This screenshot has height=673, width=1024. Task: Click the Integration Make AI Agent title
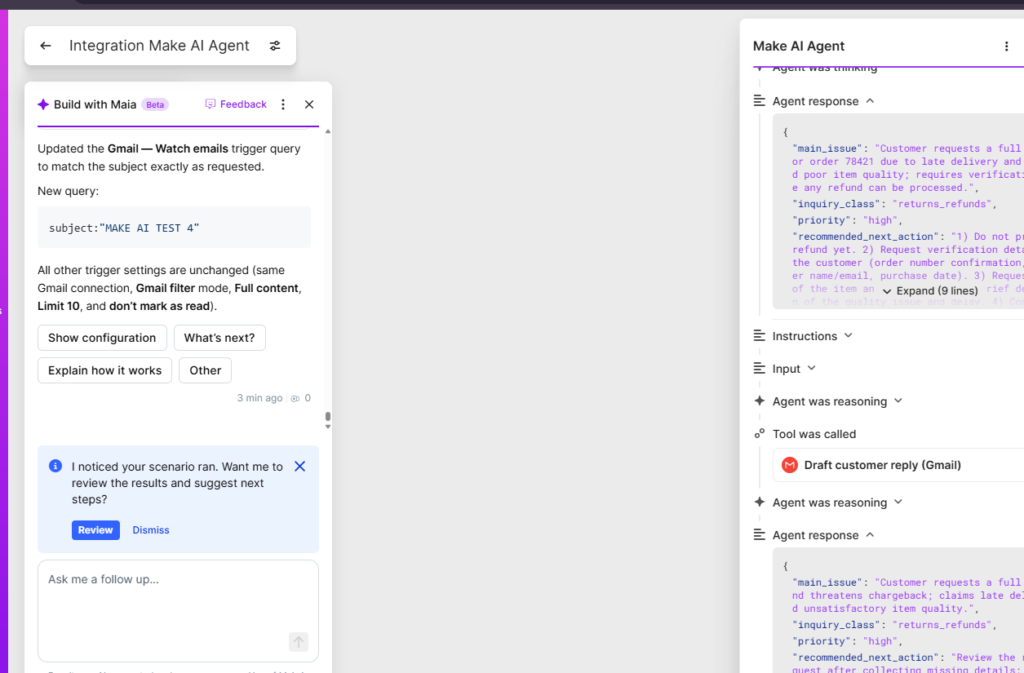(159, 46)
